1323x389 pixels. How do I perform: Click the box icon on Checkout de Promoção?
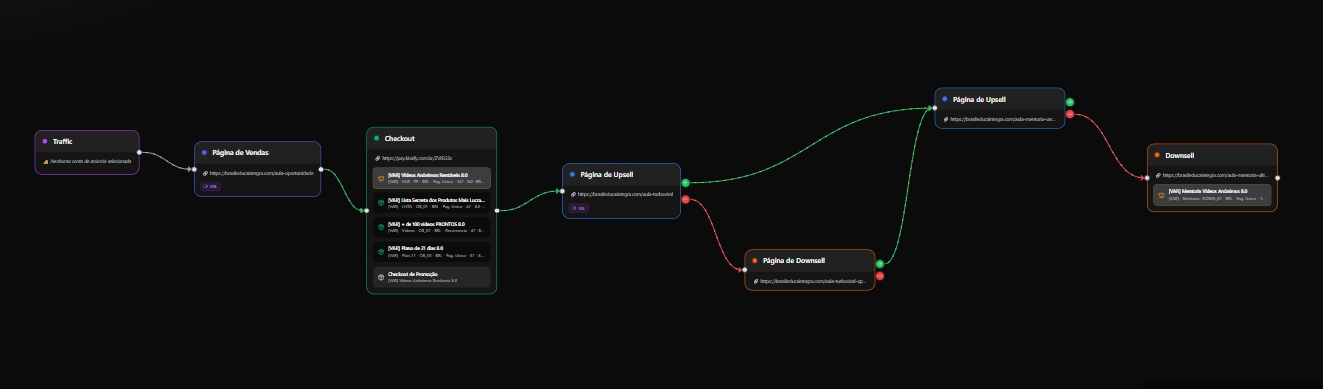(381, 276)
